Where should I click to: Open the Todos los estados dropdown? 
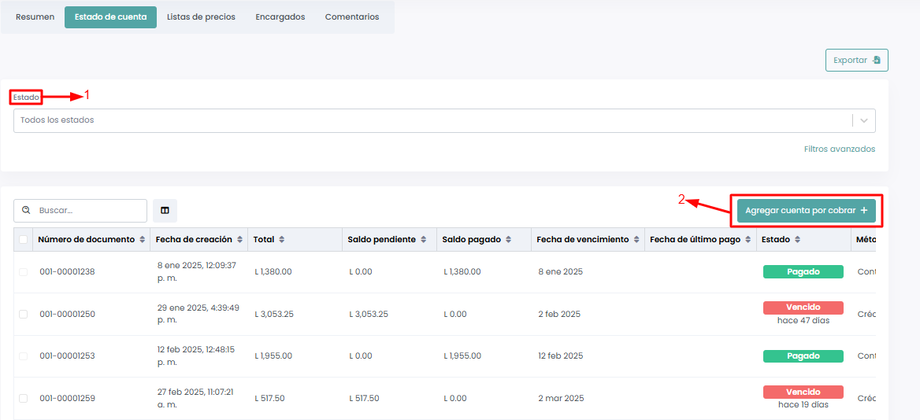point(430,120)
